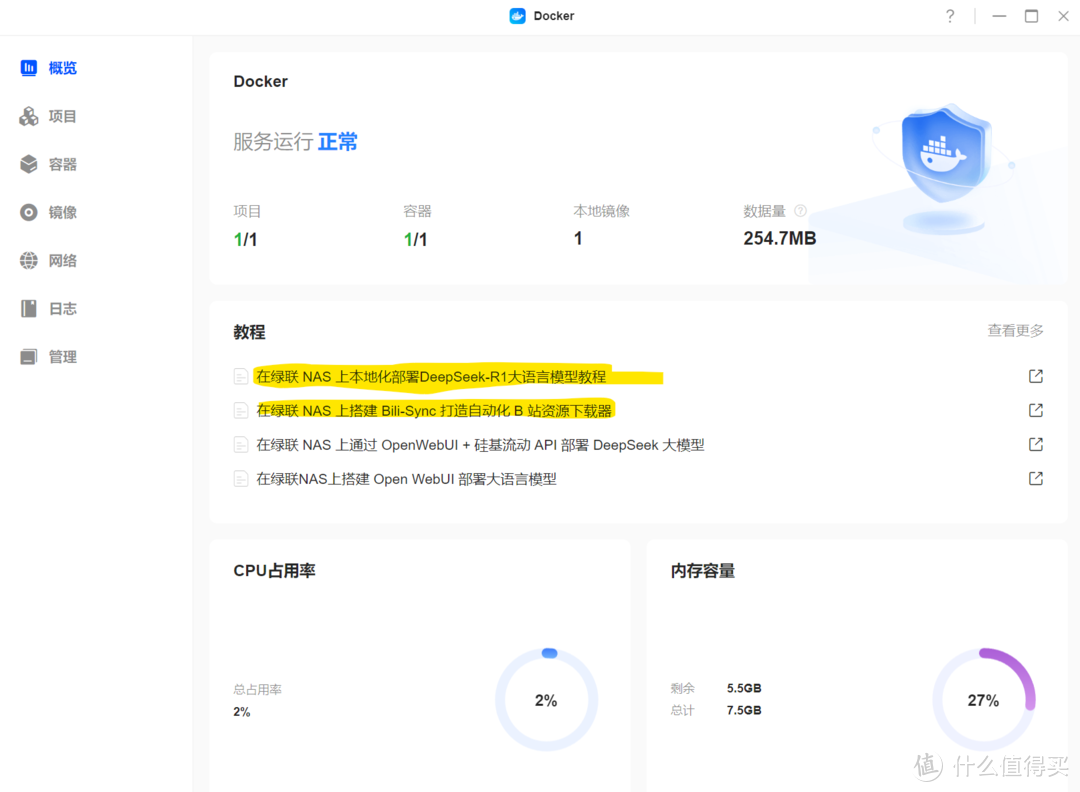The width and height of the screenshot is (1080, 792).
Task: Click the help question mark icon
Action: pos(949,16)
